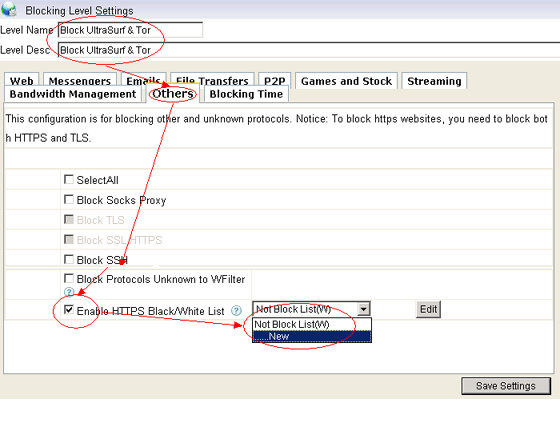Open help icon for HTTPS Black/White List
This screenshot has width=560, height=440.
point(236,311)
